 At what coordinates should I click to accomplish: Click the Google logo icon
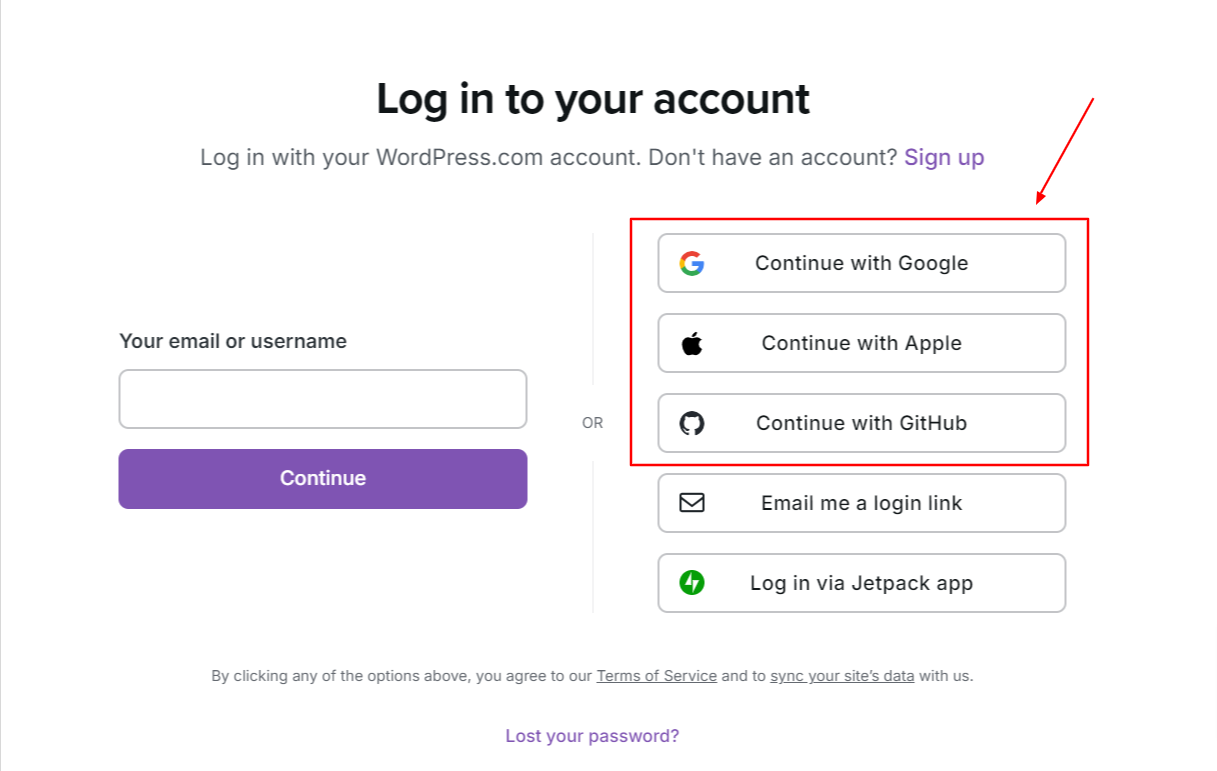[x=691, y=263]
